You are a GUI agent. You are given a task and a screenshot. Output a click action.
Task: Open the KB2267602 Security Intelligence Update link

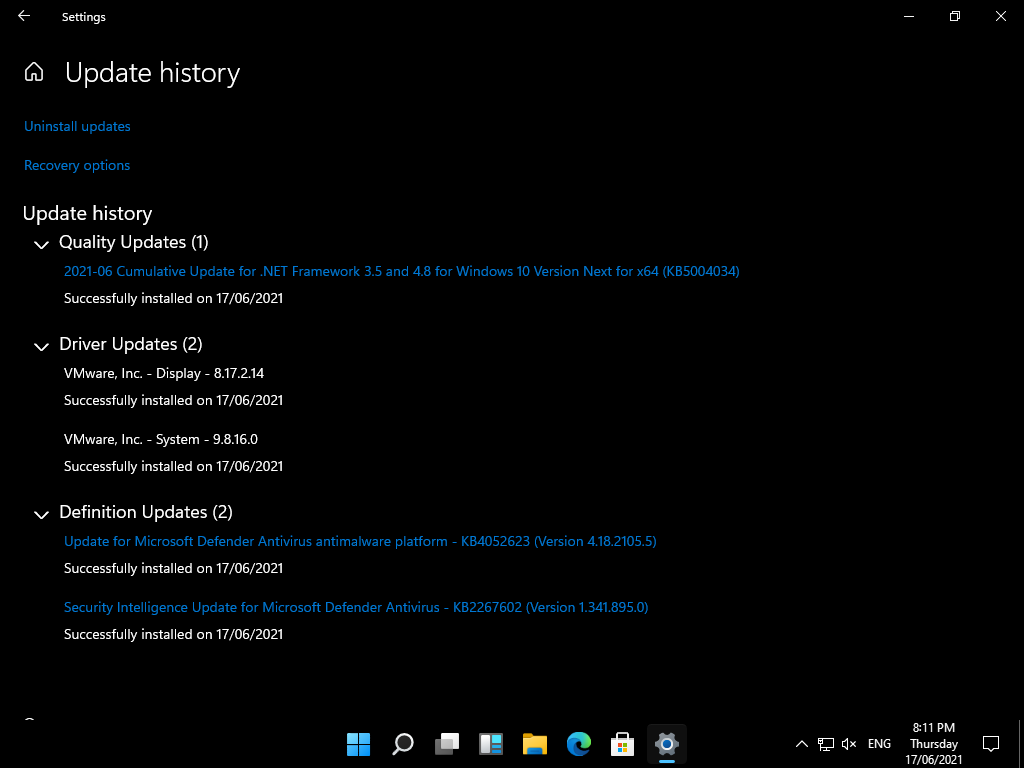coord(356,608)
